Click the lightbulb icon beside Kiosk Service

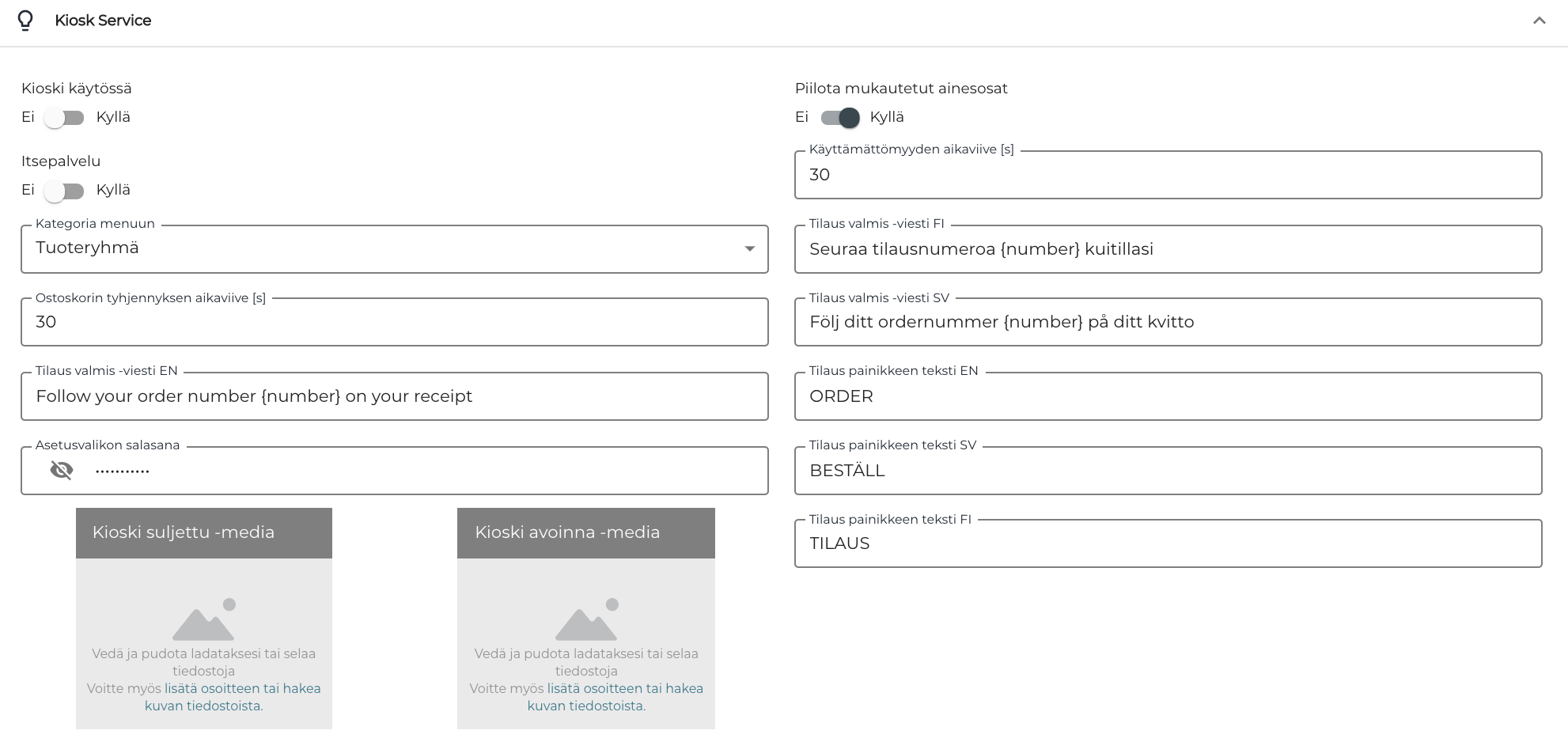(x=25, y=21)
